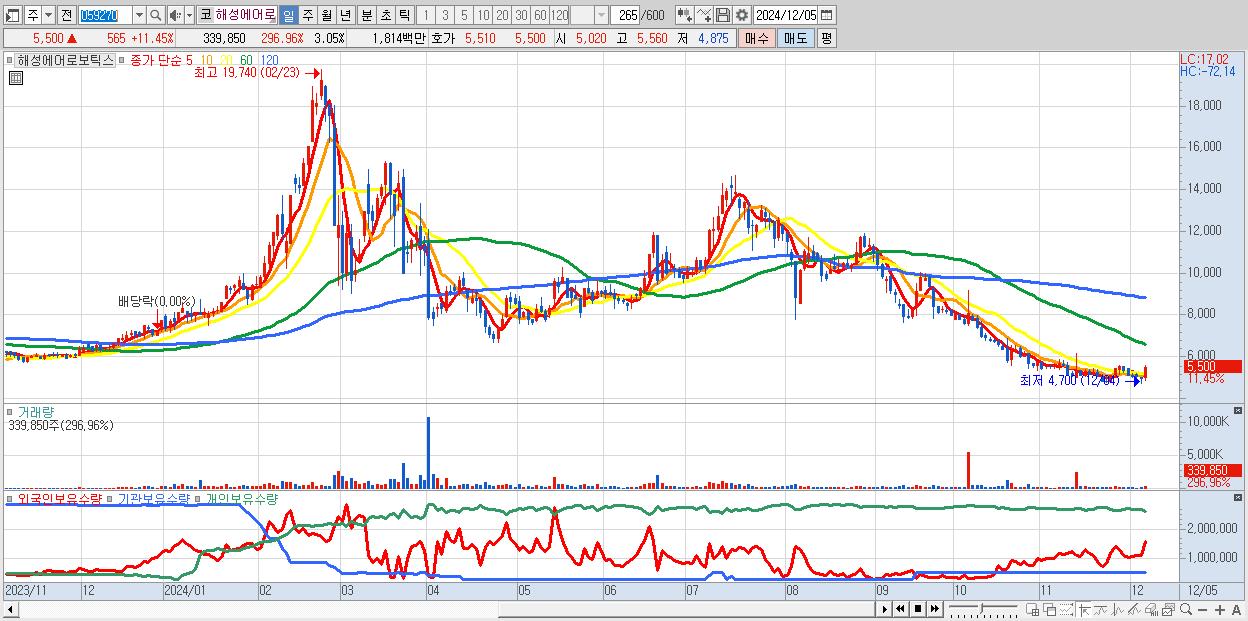Open the dropdown arrow beside speaker icon
Image resolution: width=1248 pixels, height=621 pixels.
(x=189, y=16)
